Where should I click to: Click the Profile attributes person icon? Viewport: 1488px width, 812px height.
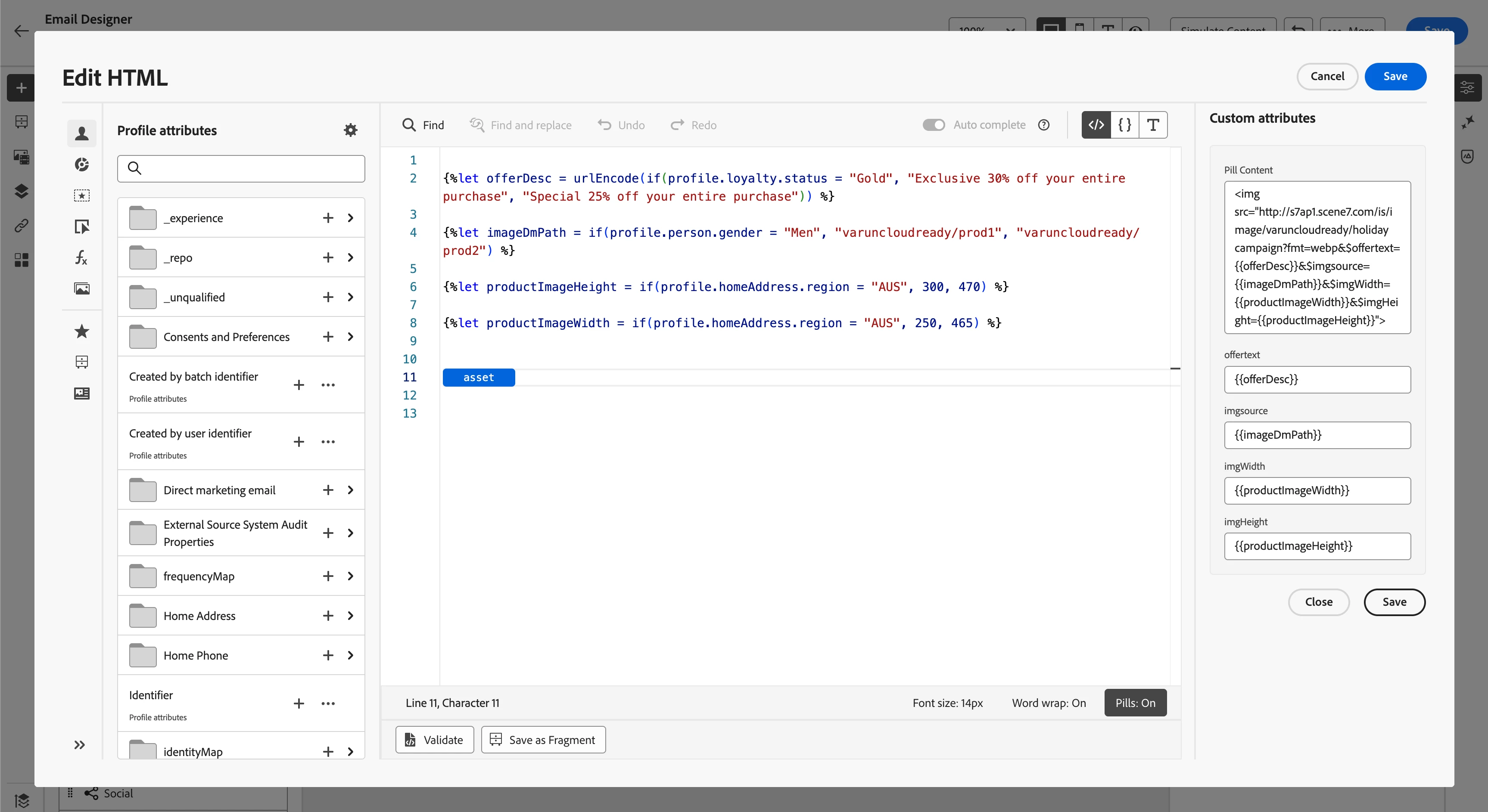[x=81, y=133]
